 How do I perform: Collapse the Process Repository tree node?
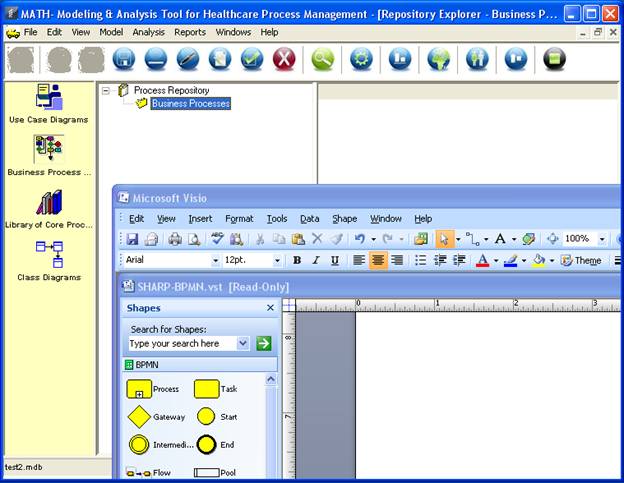107,90
